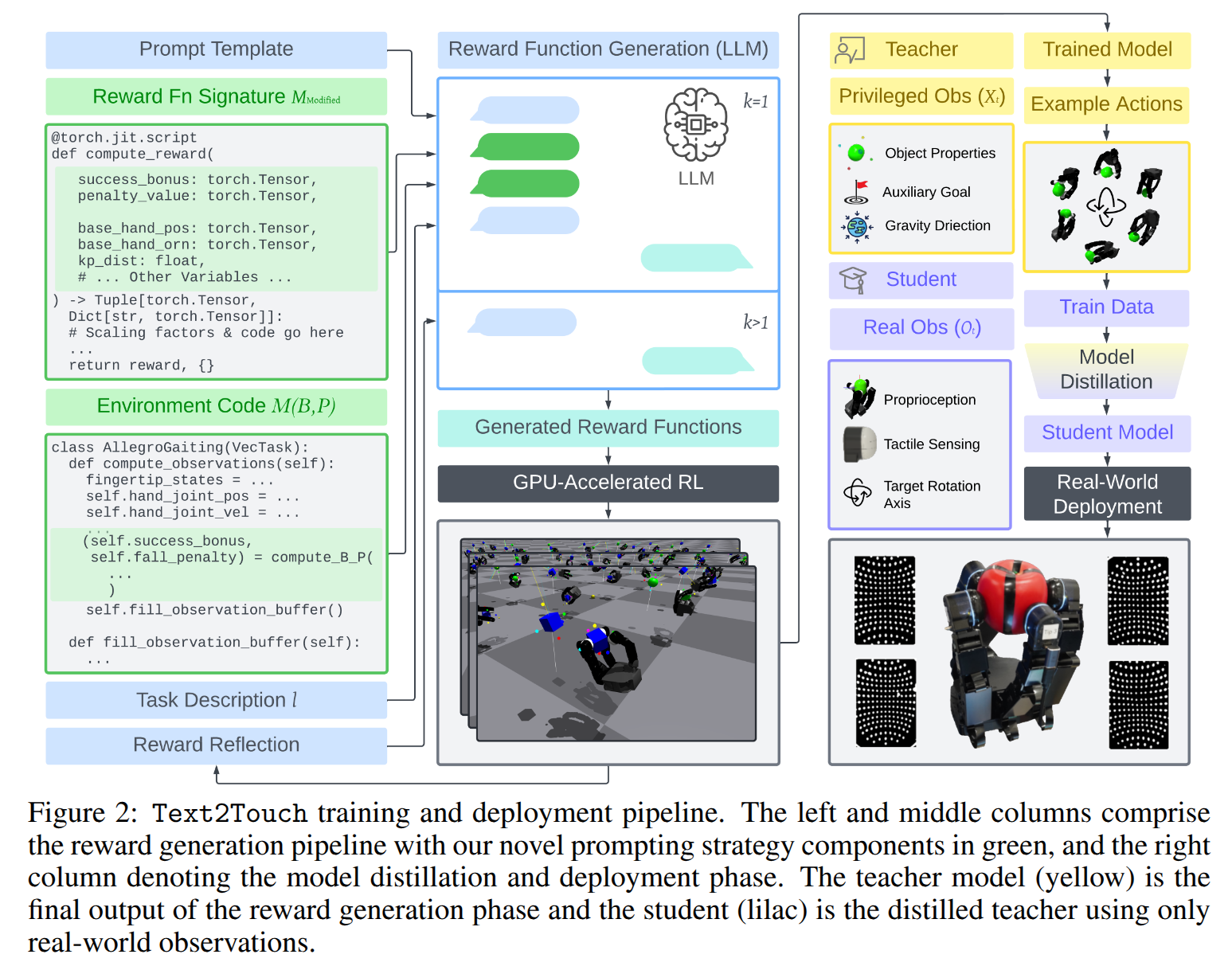Viewport: 1232px width, 966px height.
Task: Click the Model Distillation funnel shape
Action: tap(1105, 370)
